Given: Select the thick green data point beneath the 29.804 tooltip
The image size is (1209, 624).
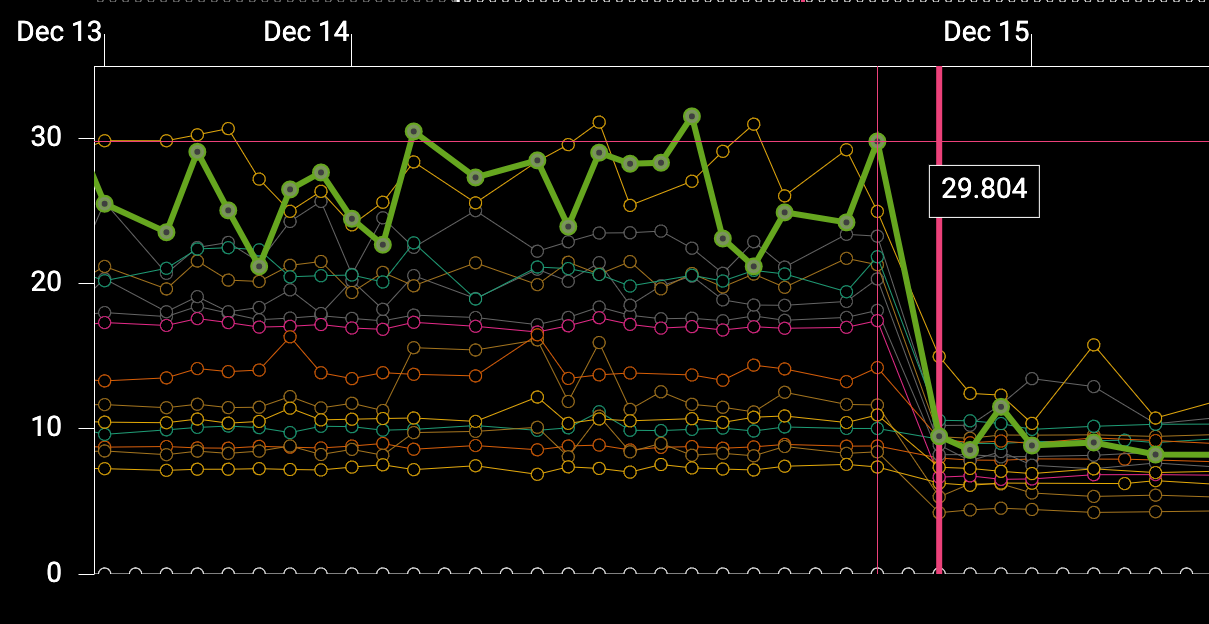Looking at the screenshot, I should [x=877, y=142].
